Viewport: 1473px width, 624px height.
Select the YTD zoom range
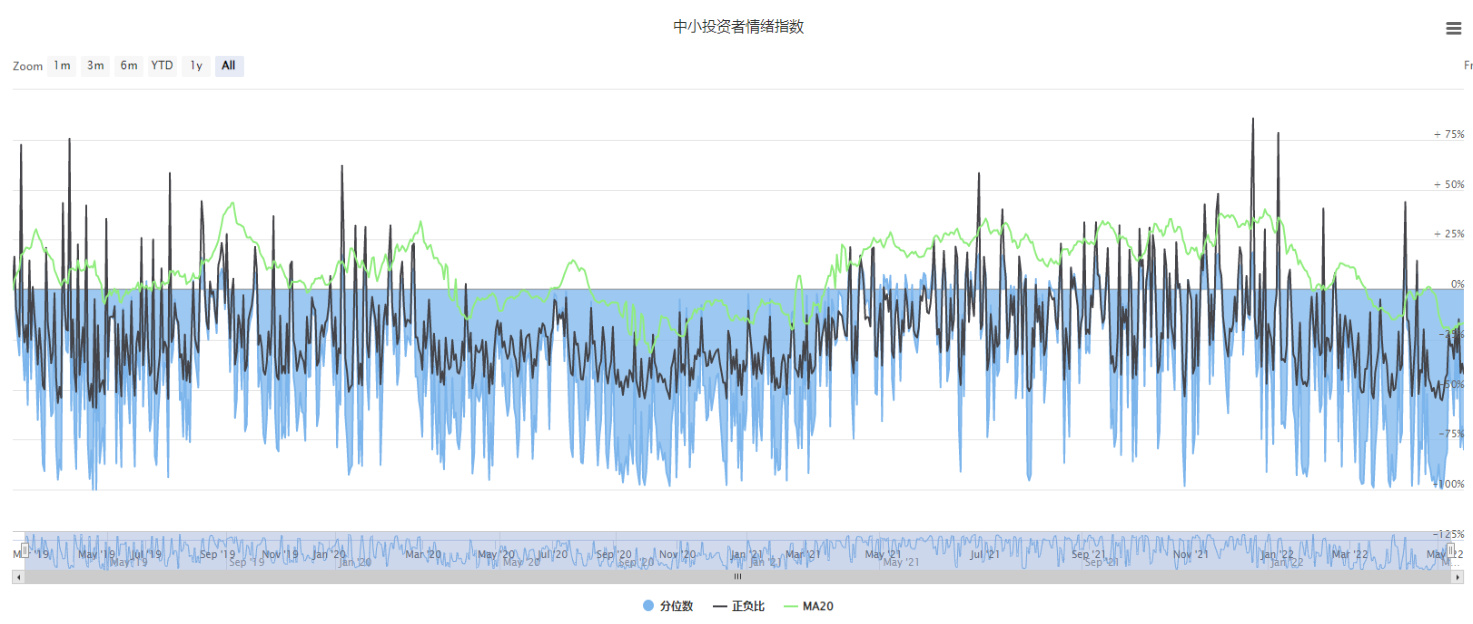click(162, 66)
